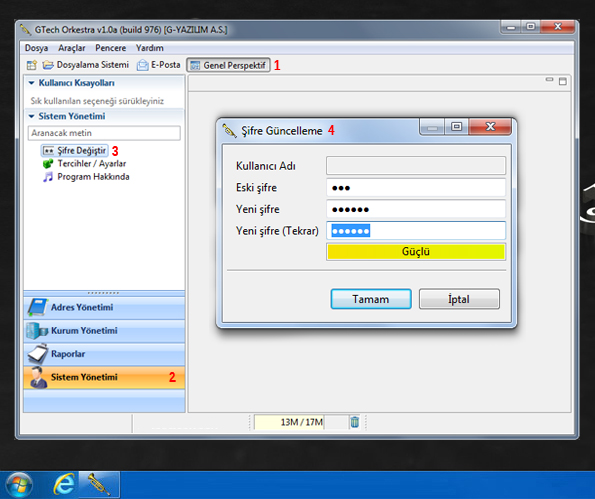
Task: Open the new perspective icon in toolbar
Action: (x=32, y=65)
